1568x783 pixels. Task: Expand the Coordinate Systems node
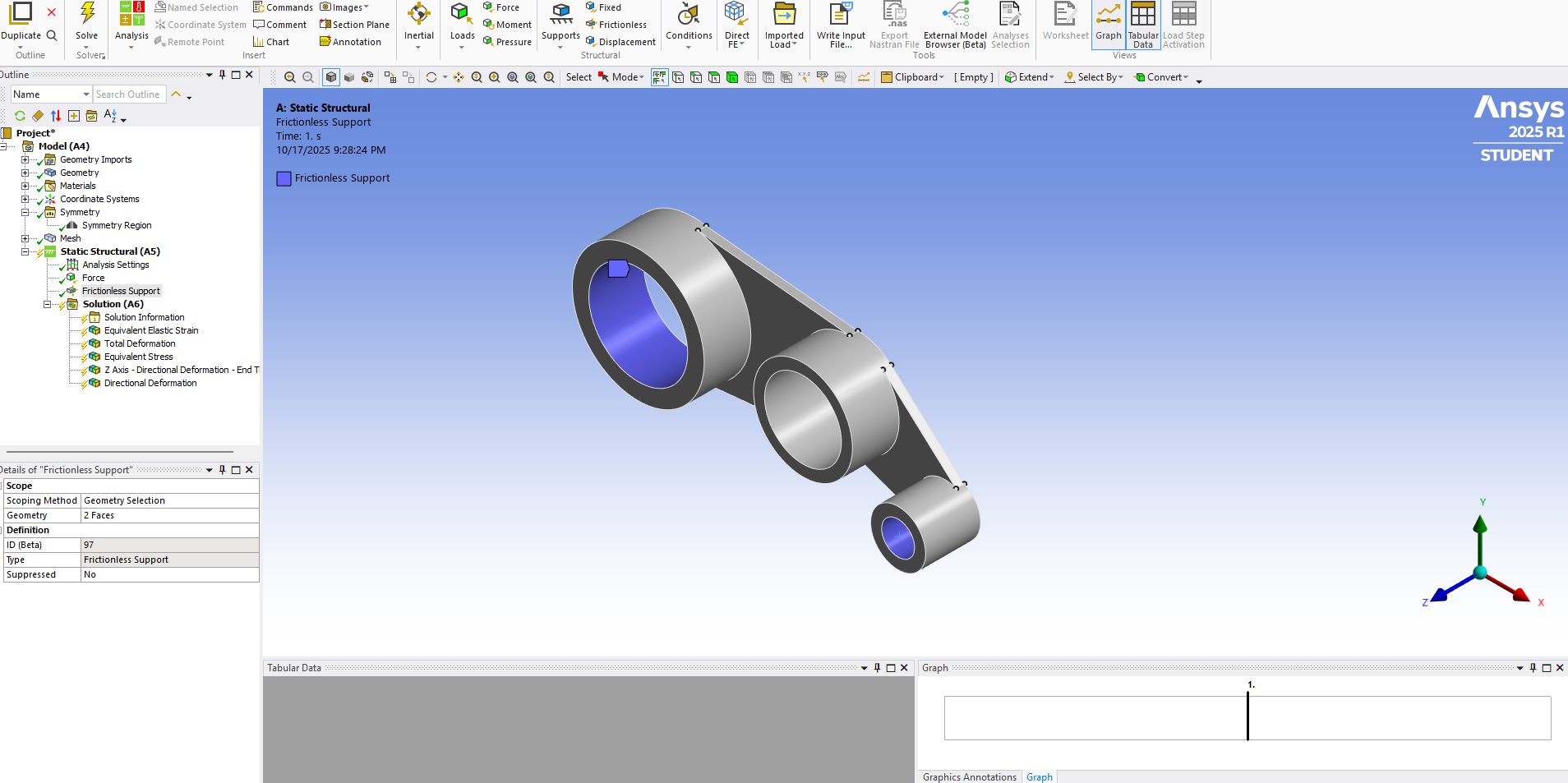point(25,199)
